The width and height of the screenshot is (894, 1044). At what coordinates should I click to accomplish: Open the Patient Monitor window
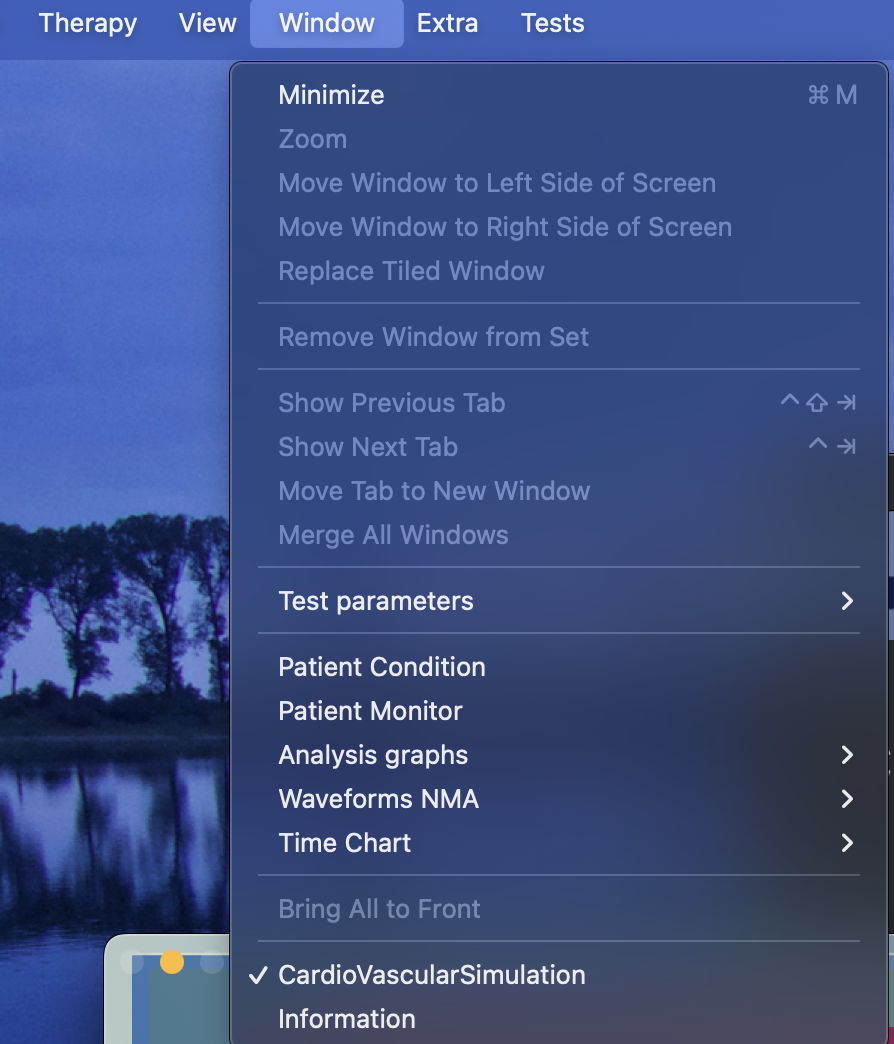[370, 711]
